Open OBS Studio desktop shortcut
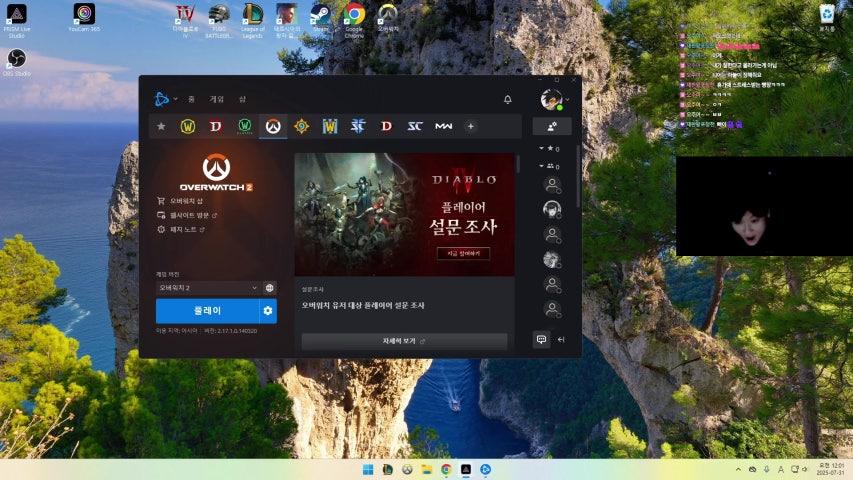Image resolution: width=853 pixels, height=480 pixels. [16, 62]
